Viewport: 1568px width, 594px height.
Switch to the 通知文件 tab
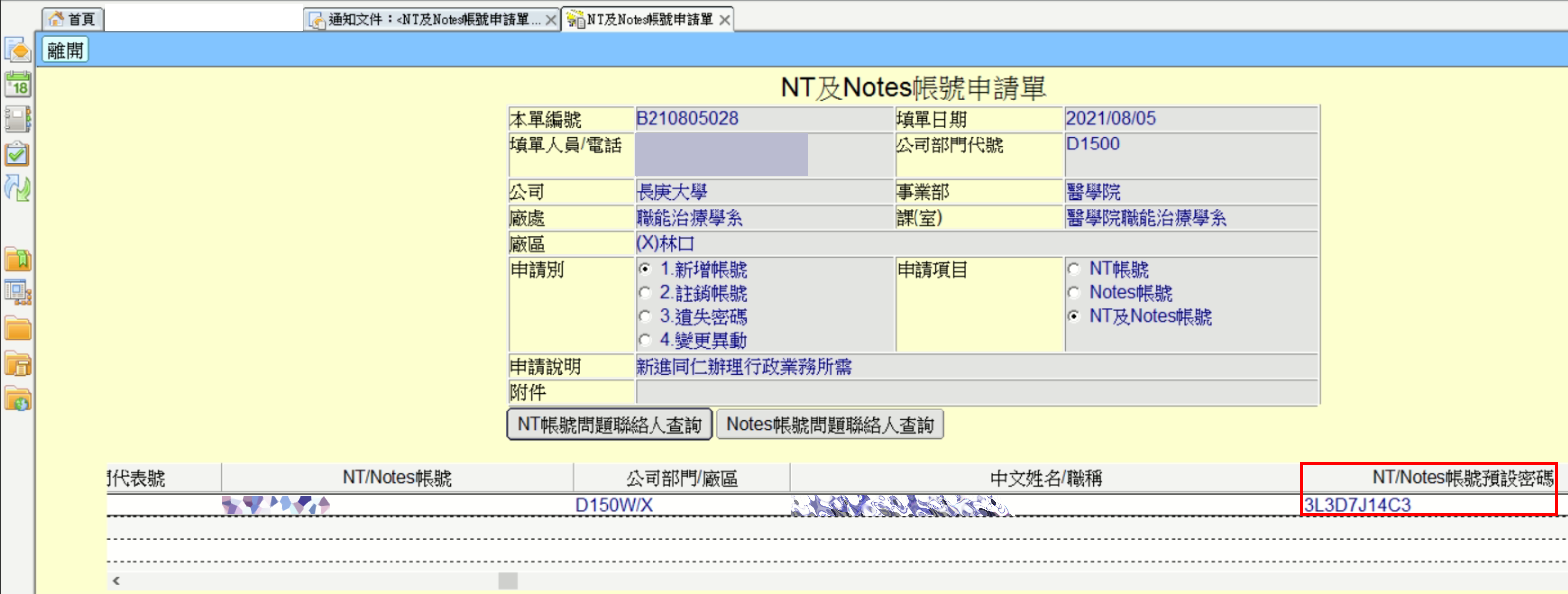point(425,19)
